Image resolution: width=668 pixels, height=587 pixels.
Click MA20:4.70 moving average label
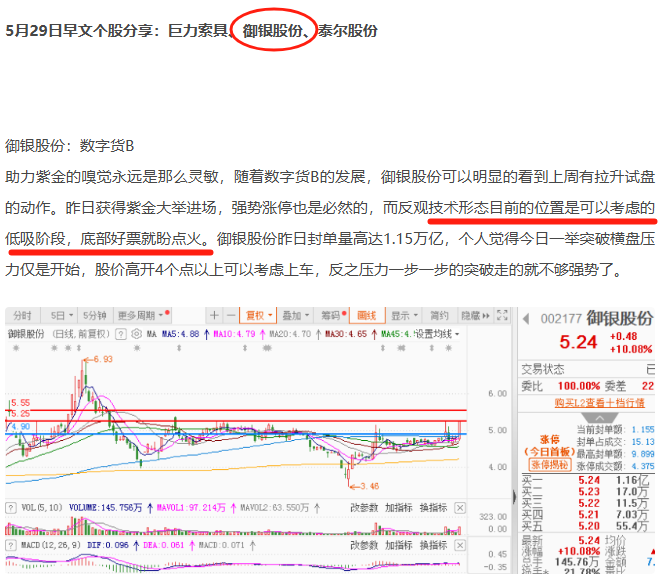(290, 334)
